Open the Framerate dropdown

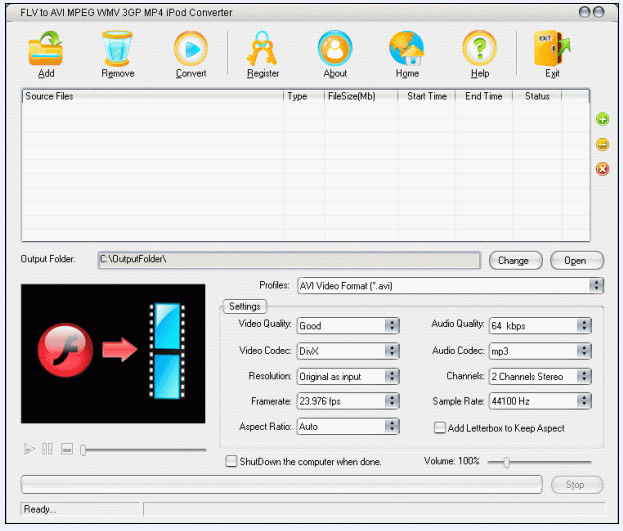pos(348,401)
